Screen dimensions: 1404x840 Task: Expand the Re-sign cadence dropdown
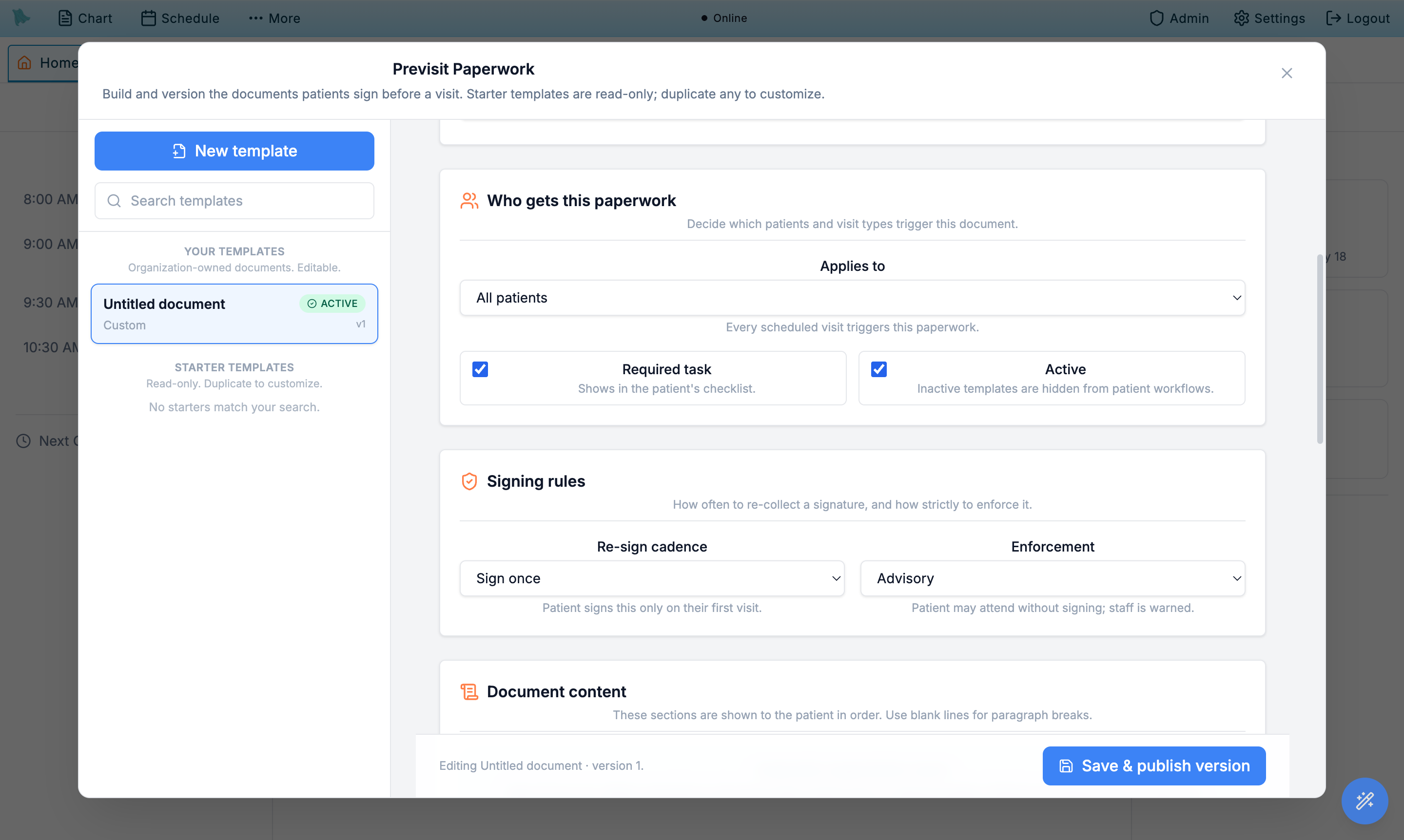coord(652,578)
